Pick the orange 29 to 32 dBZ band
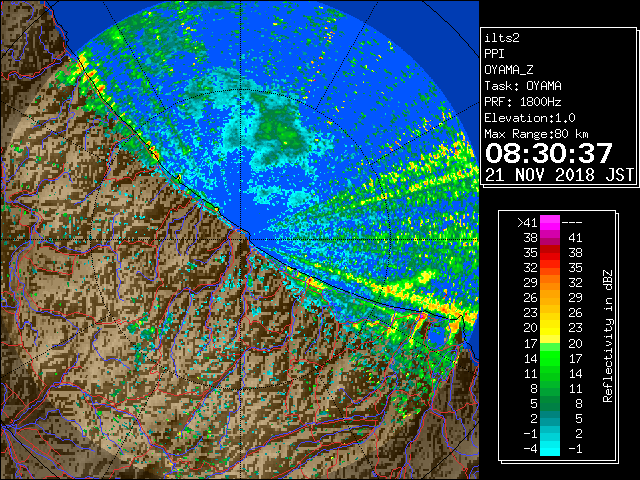 550,283
